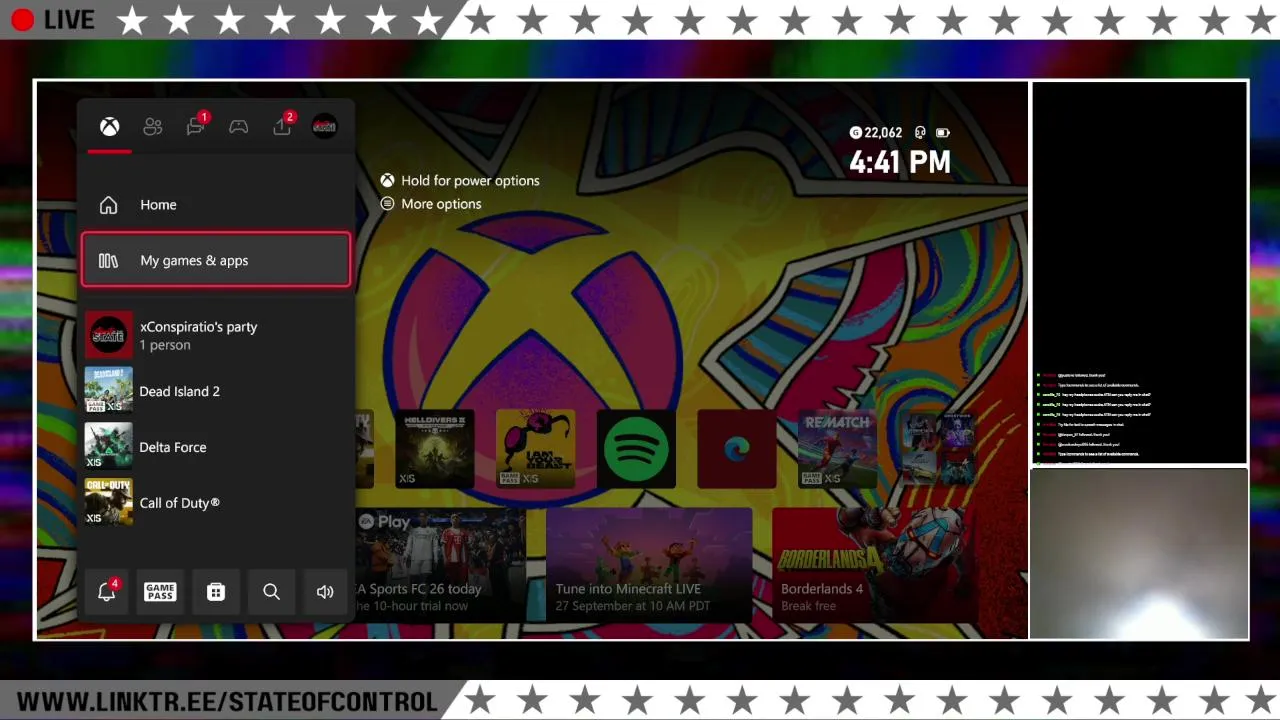Click 'More options' hint
Image resolution: width=1280 pixels, height=720 pixels.
(431, 204)
